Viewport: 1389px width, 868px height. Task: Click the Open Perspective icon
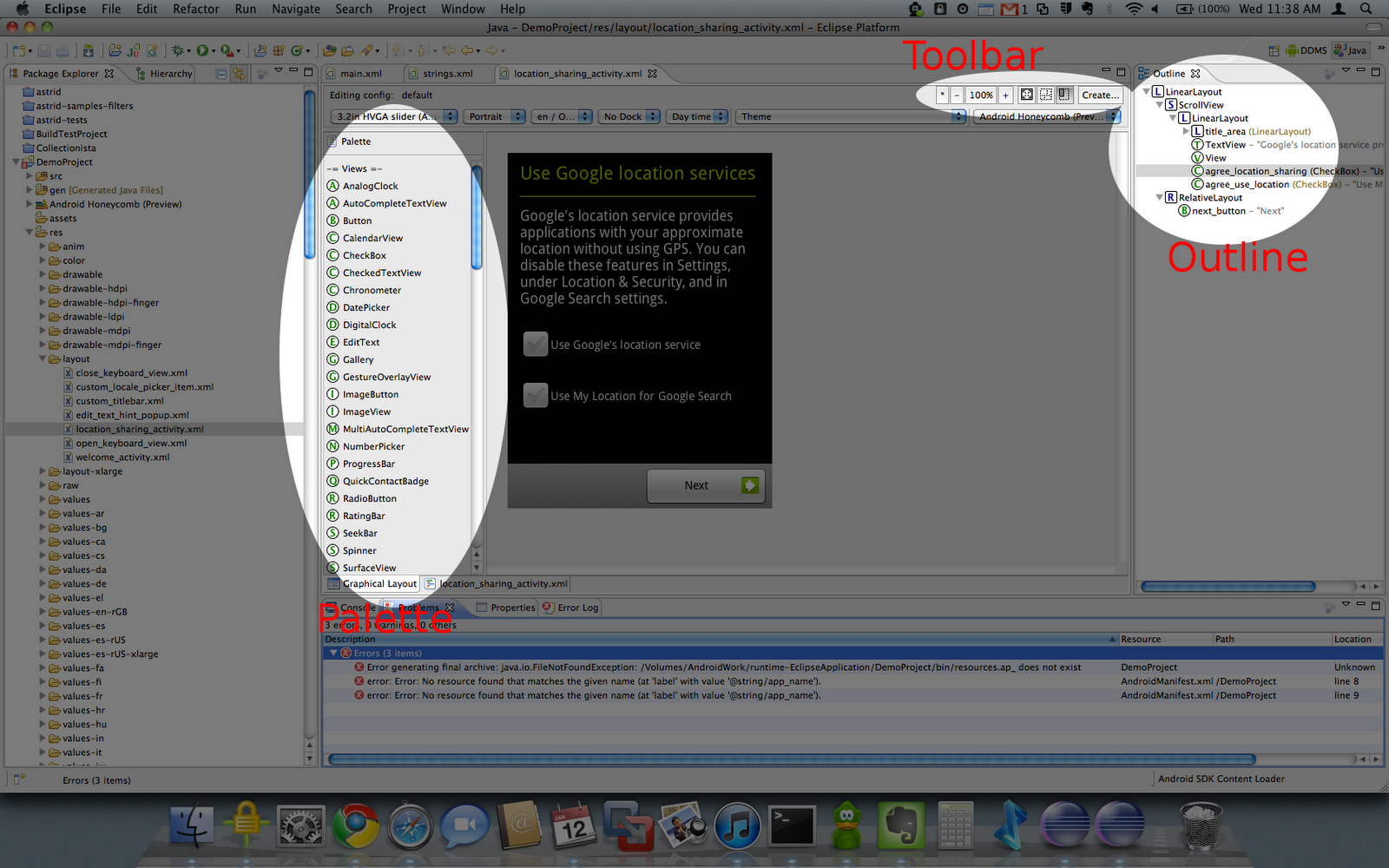click(1274, 50)
